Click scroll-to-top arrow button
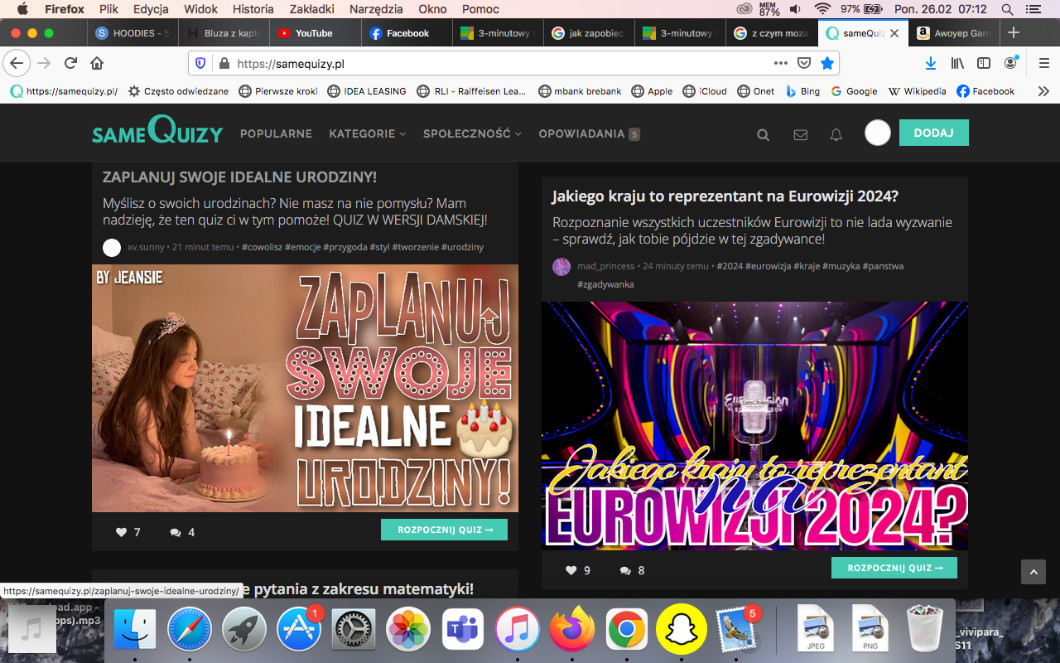This screenshot has width=1060, height=663. pos(1033,571)
